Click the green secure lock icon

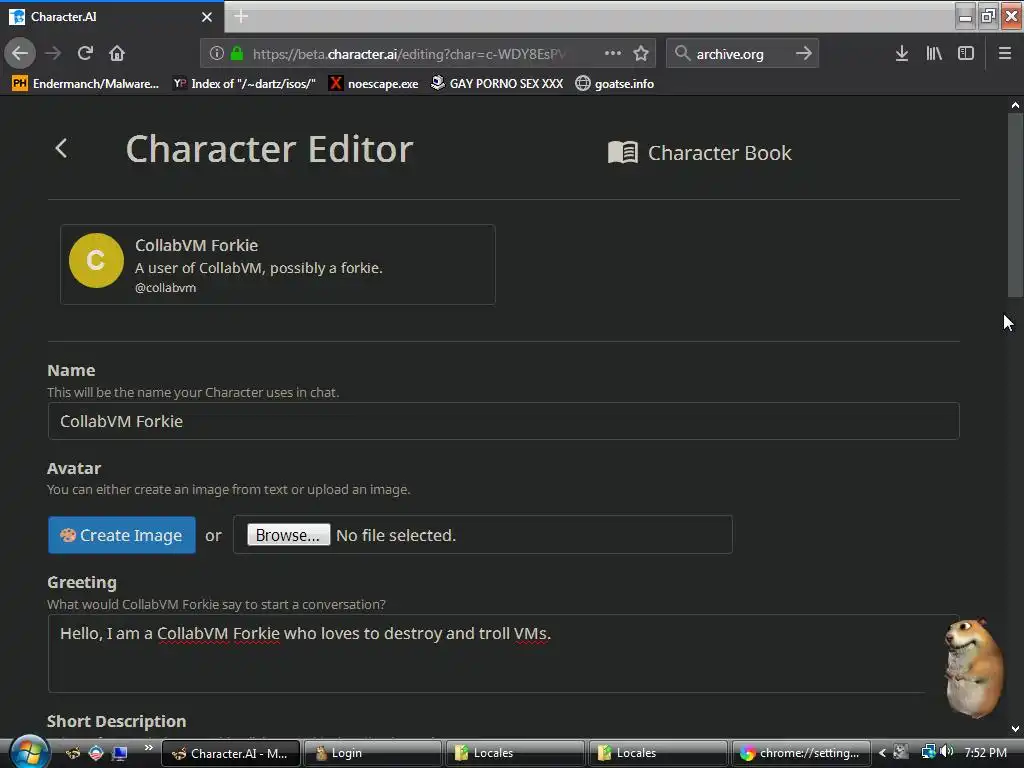[x=237, y=53]
